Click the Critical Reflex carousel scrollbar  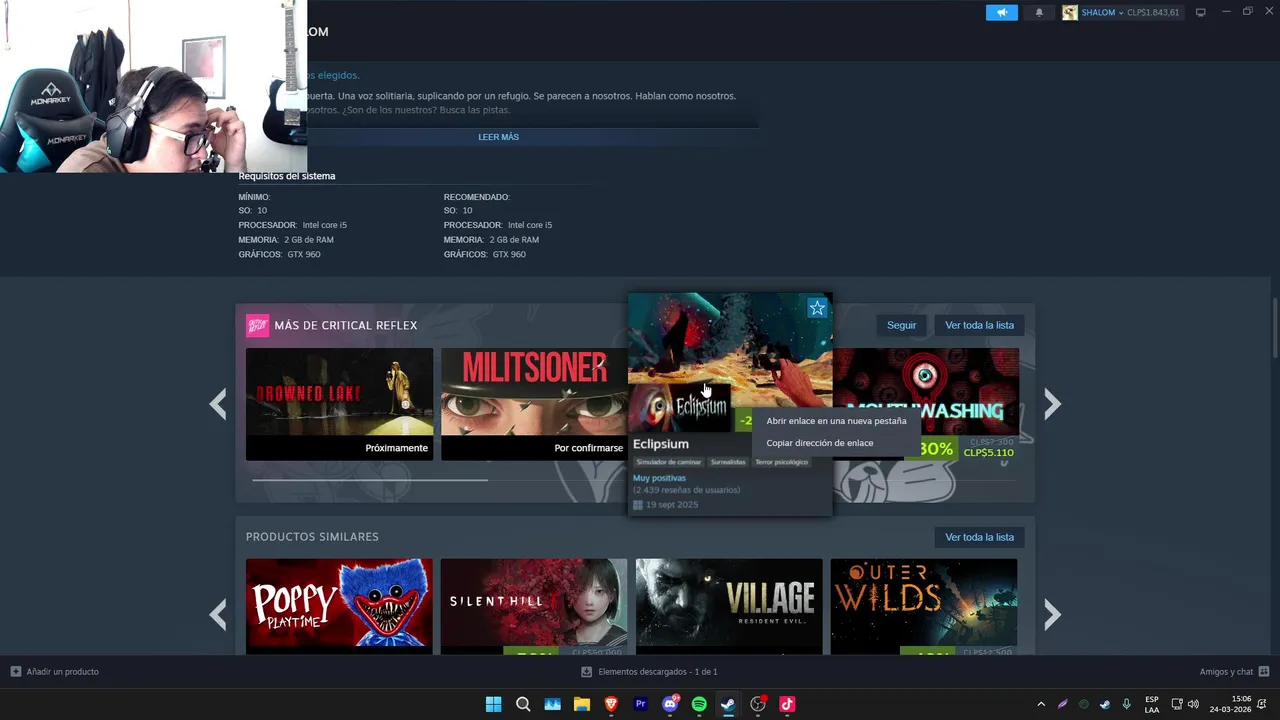coord(370,480)
